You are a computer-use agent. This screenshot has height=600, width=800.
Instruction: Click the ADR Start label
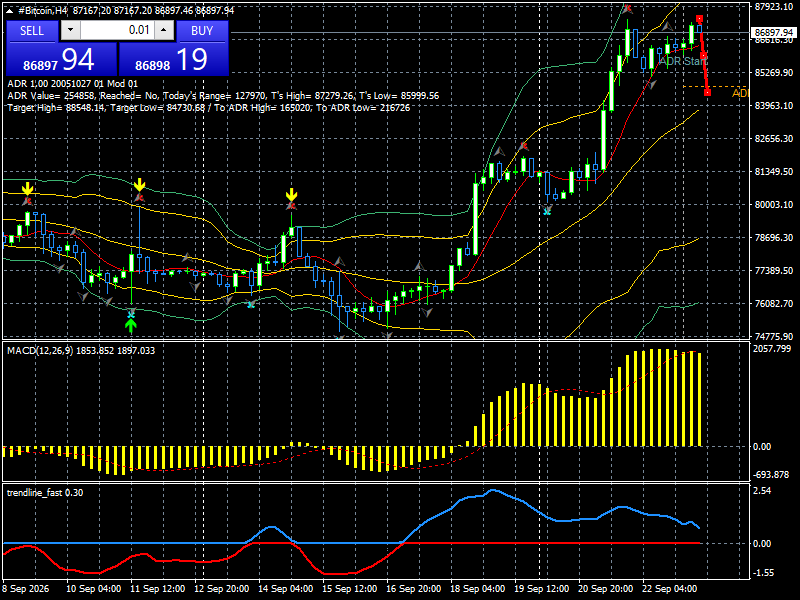point(683,61)
